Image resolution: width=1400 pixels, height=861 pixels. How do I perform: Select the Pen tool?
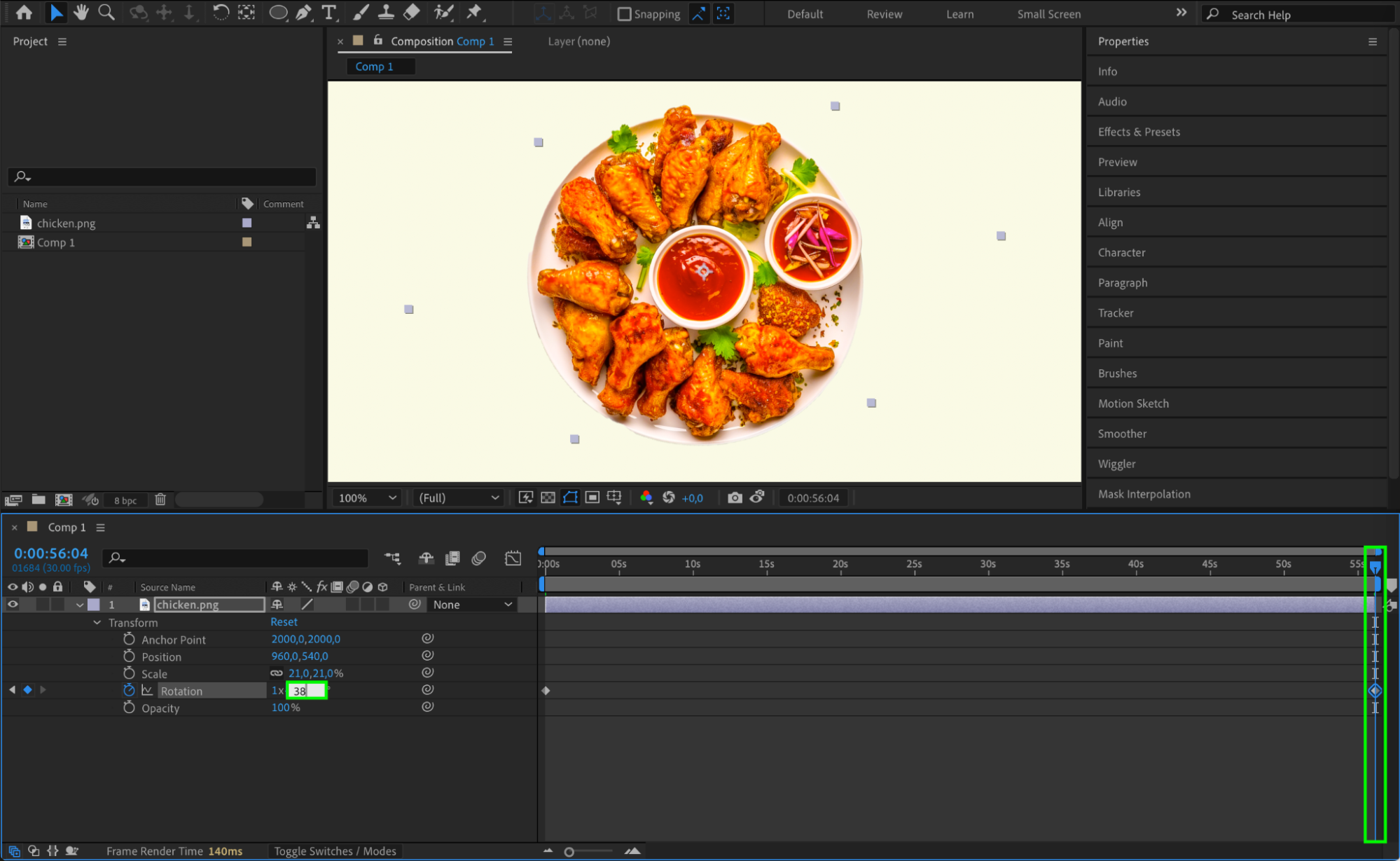point(303,12)
